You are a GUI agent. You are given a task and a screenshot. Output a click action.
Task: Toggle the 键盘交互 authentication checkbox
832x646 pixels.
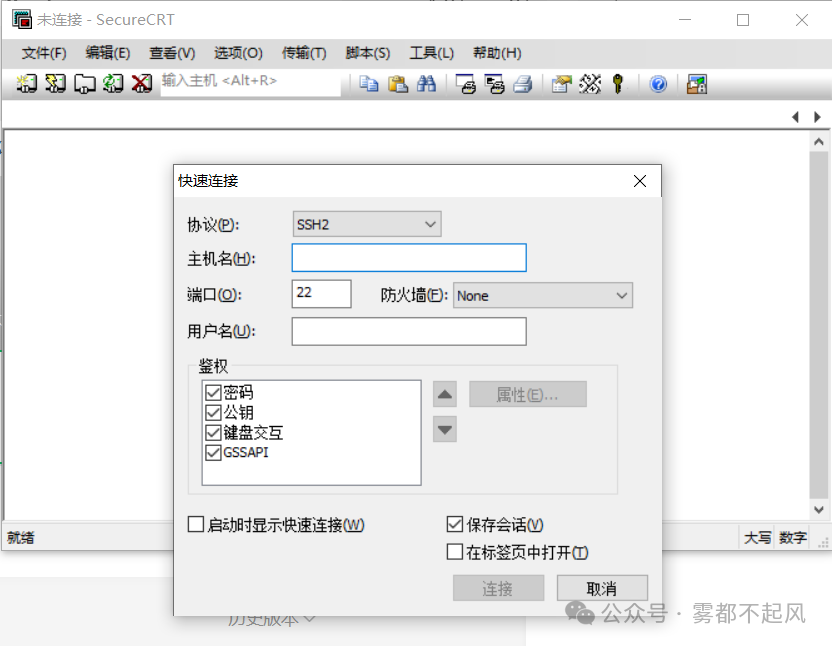click(213, 433)
